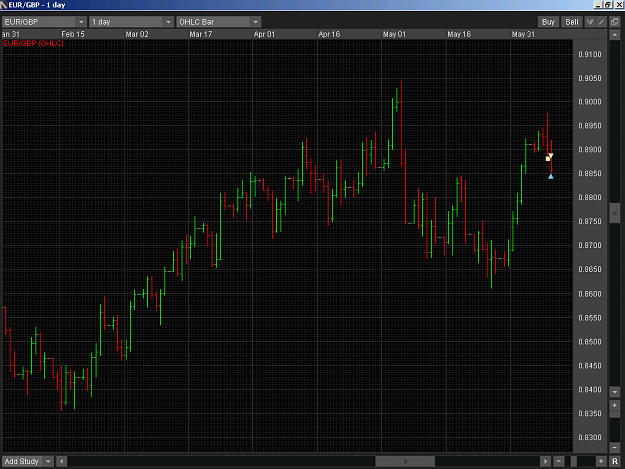Click the Sell button

572,22
